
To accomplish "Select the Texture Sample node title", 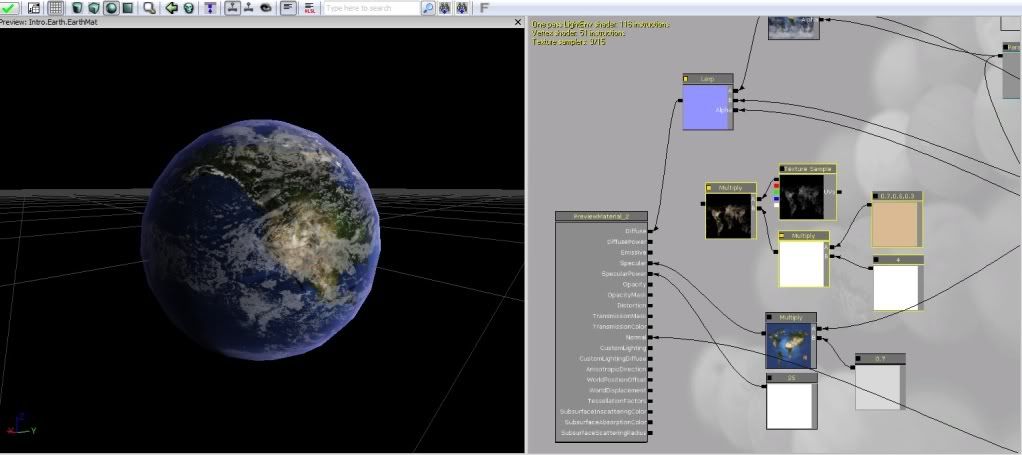I will (x=808, y=169).
